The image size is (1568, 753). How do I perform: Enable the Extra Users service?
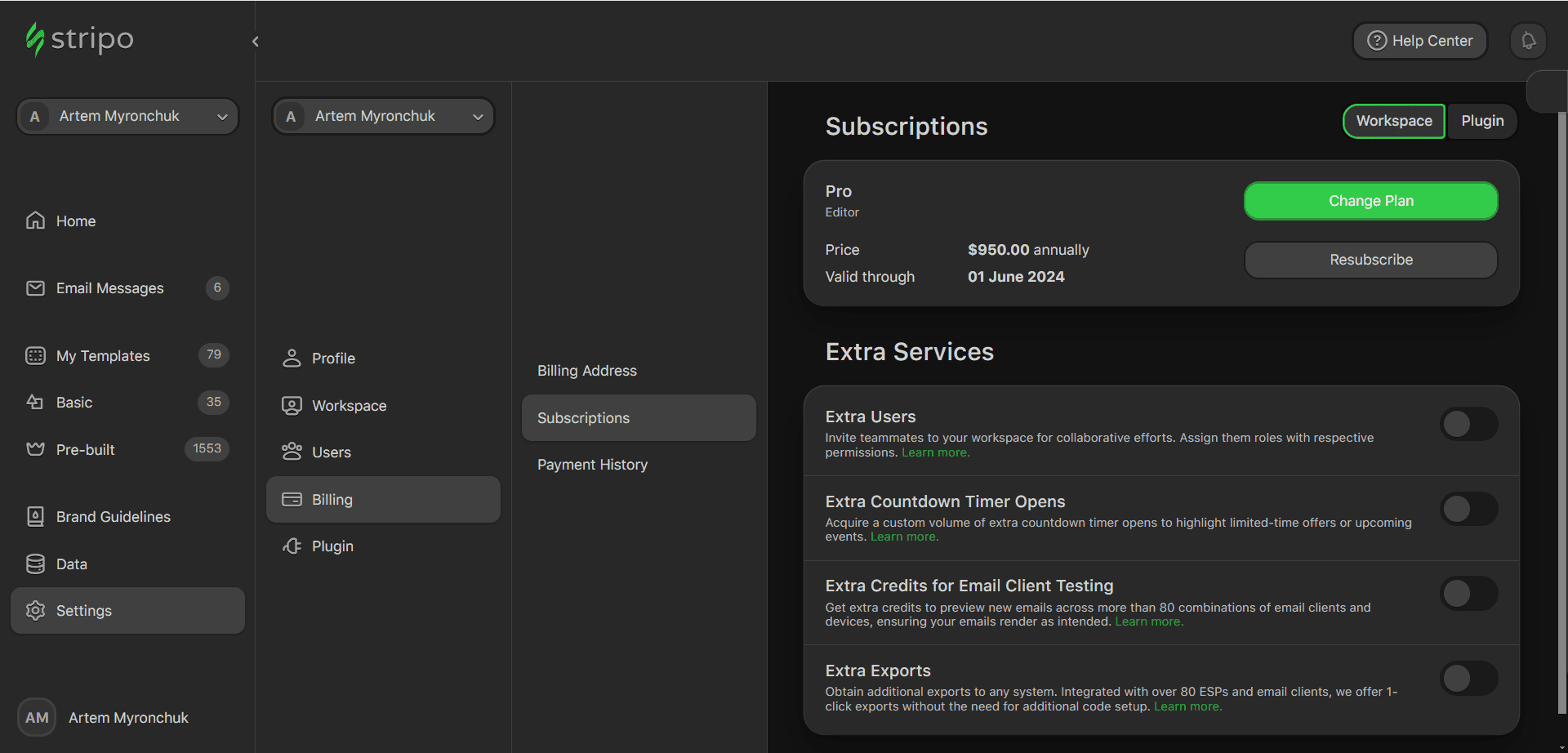click(1468, 424)
